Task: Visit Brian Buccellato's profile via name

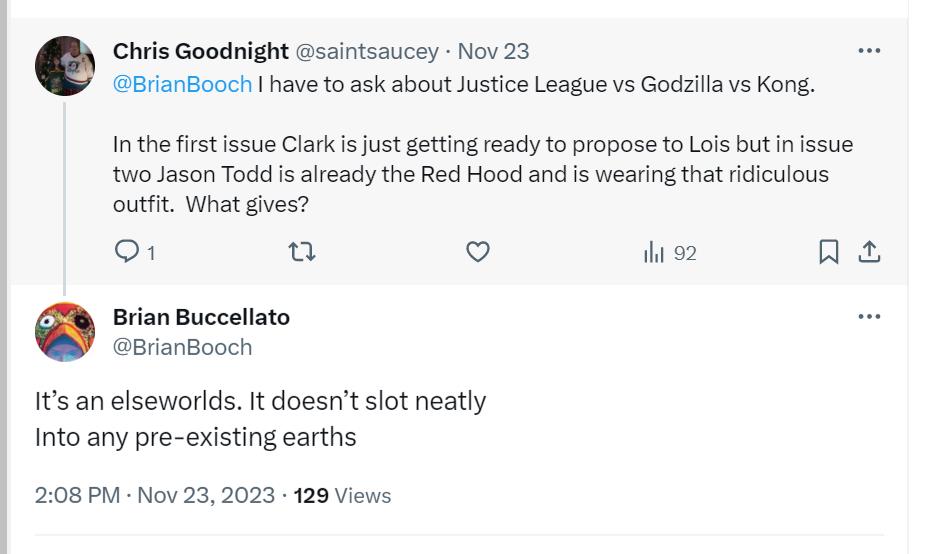Action: click(201, 317)
